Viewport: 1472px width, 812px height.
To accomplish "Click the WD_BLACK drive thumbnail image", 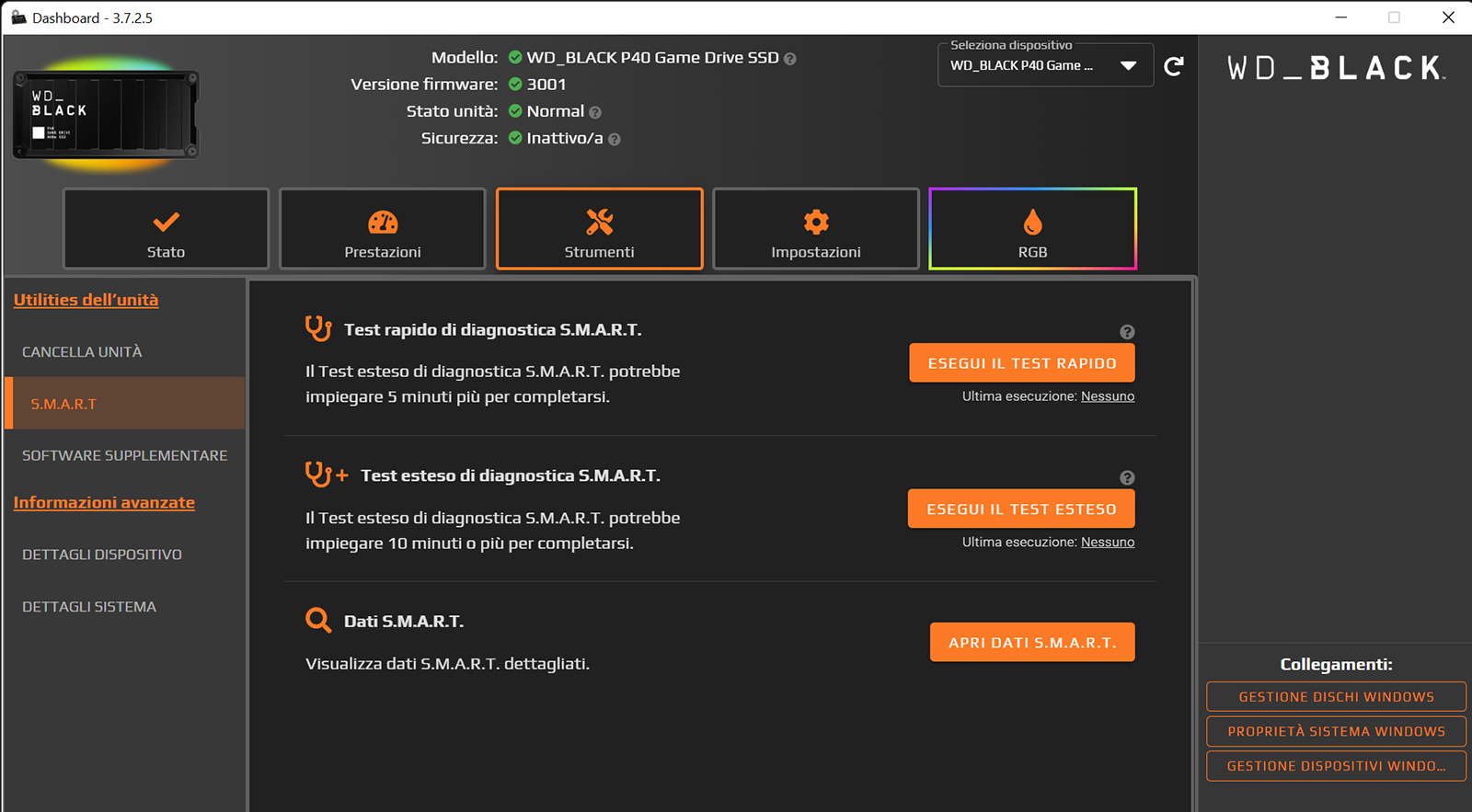I will click(x=106, y=115).
